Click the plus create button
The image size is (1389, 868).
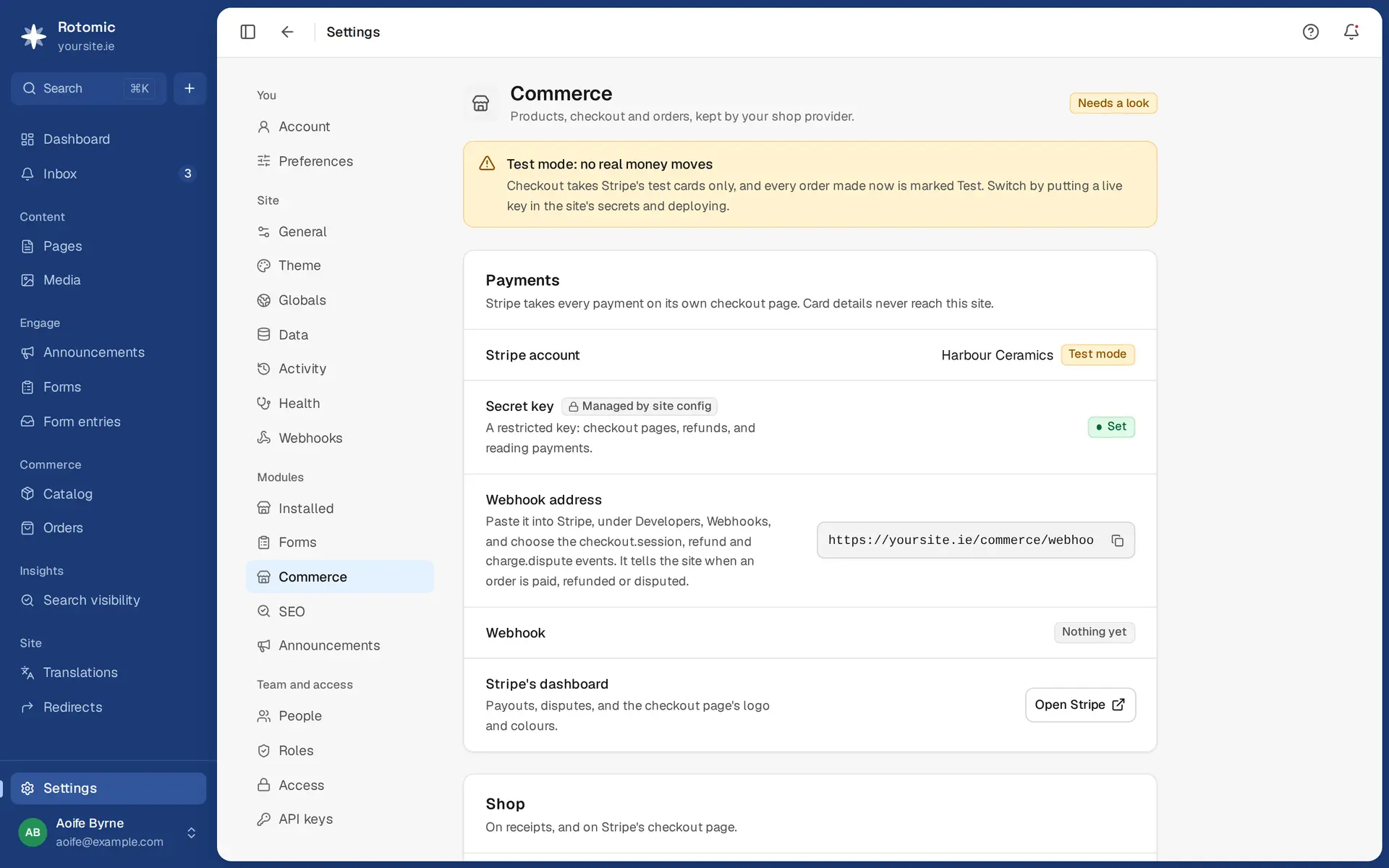click(x=190, y=88)
